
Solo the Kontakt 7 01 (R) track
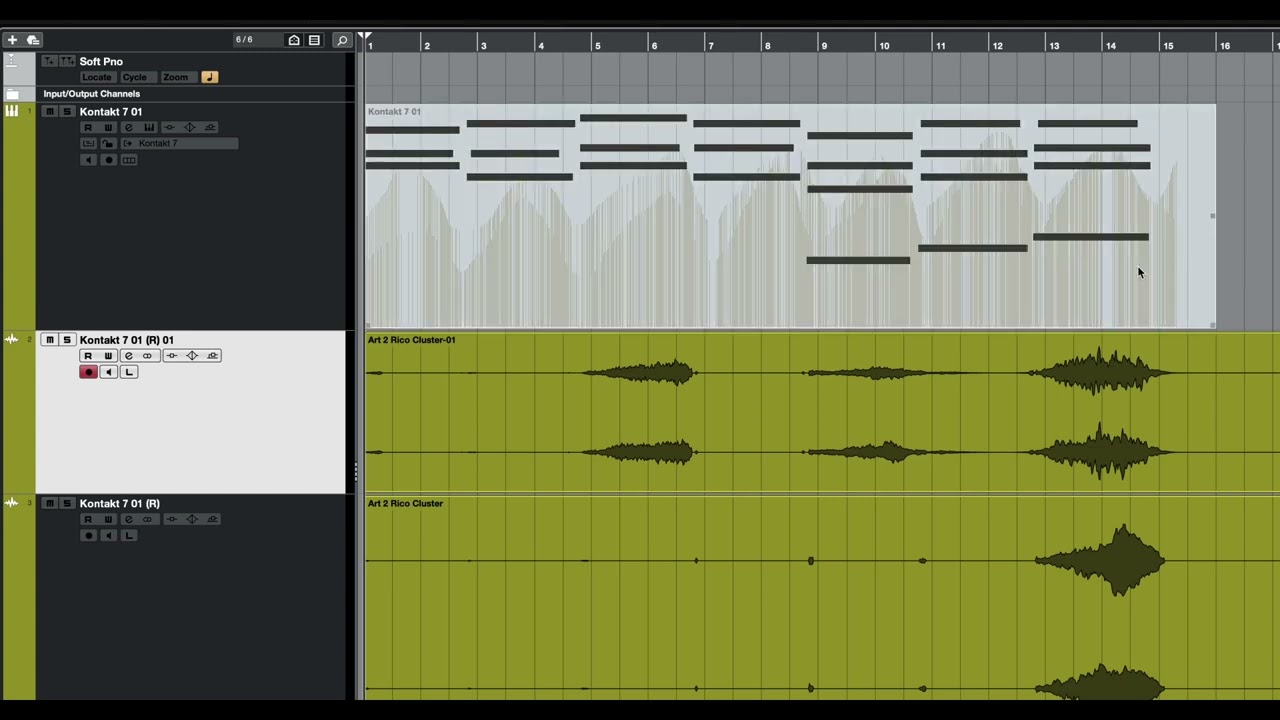67,504
